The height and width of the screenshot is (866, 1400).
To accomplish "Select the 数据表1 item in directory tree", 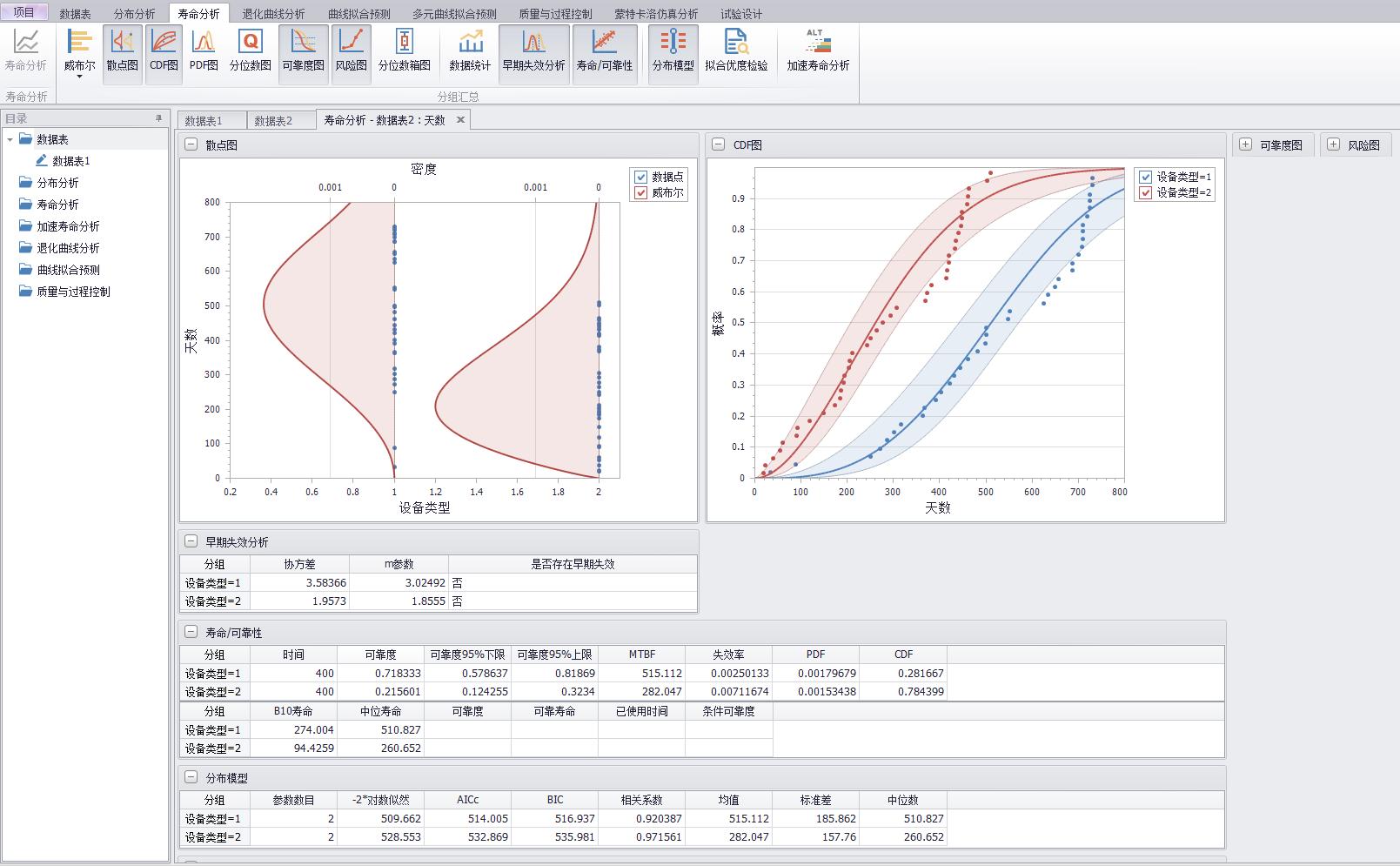I will (x=70, y=161).
